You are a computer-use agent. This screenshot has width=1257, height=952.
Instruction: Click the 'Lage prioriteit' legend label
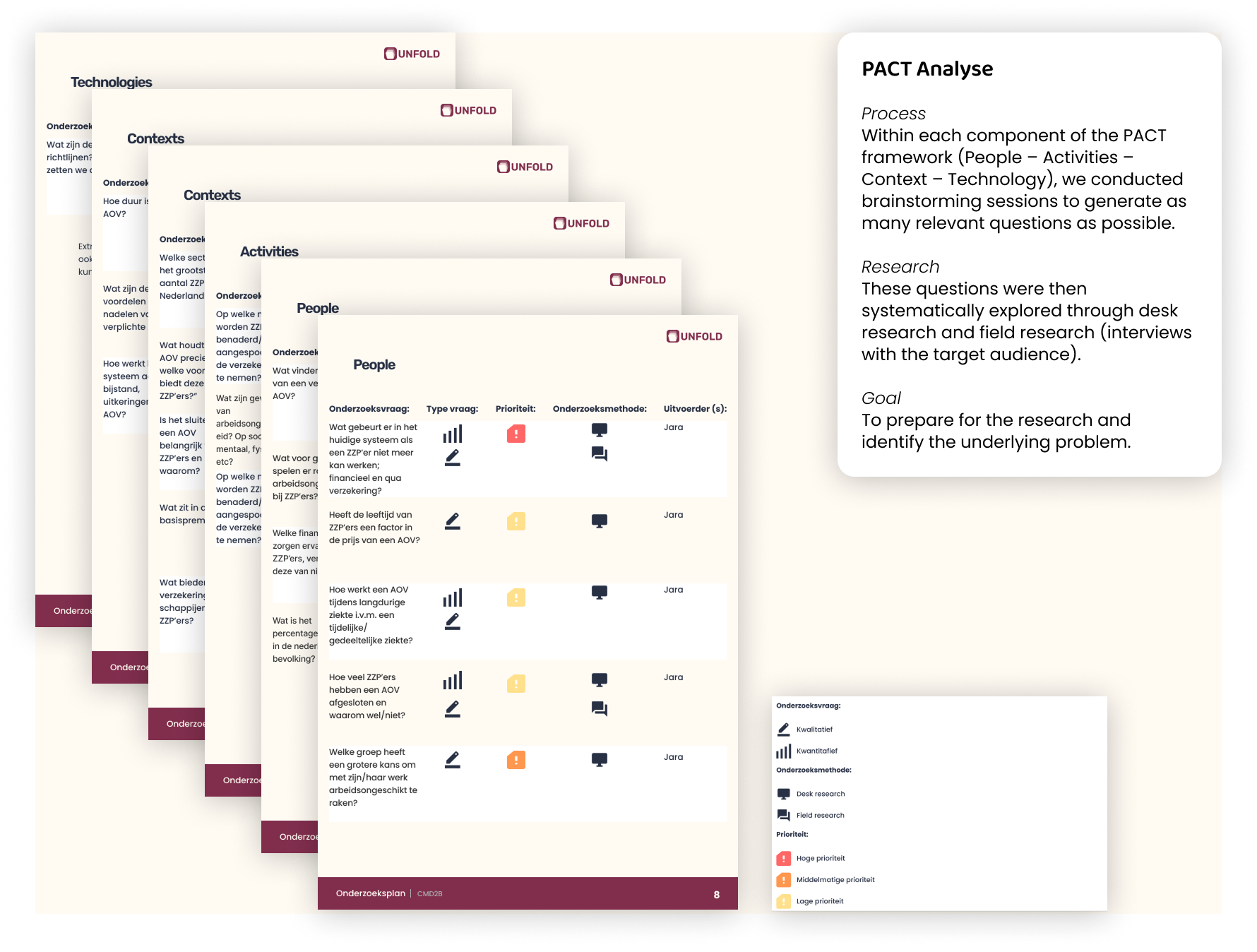click(820, 901)
